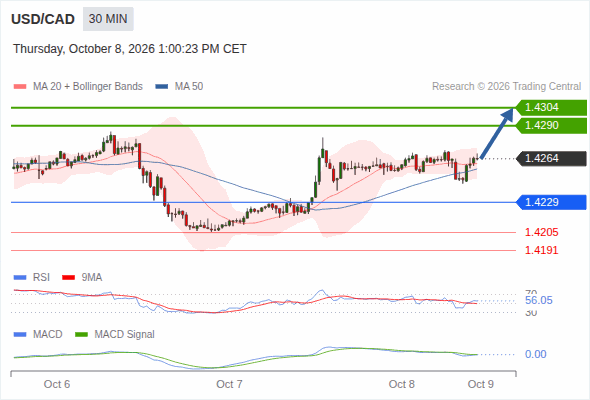
Task: Click the MA 50 legend label
Action: [189, 87]
